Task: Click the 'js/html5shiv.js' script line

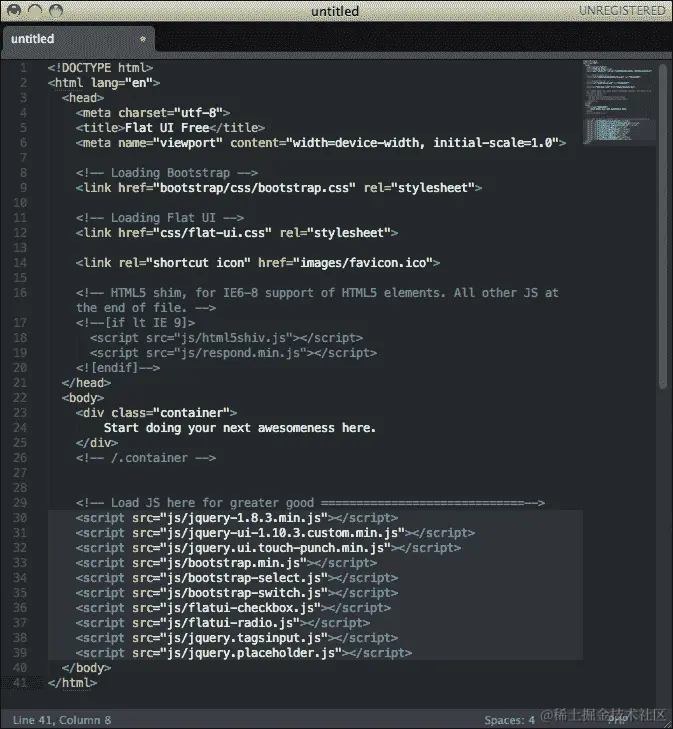Action: (226, 338)
